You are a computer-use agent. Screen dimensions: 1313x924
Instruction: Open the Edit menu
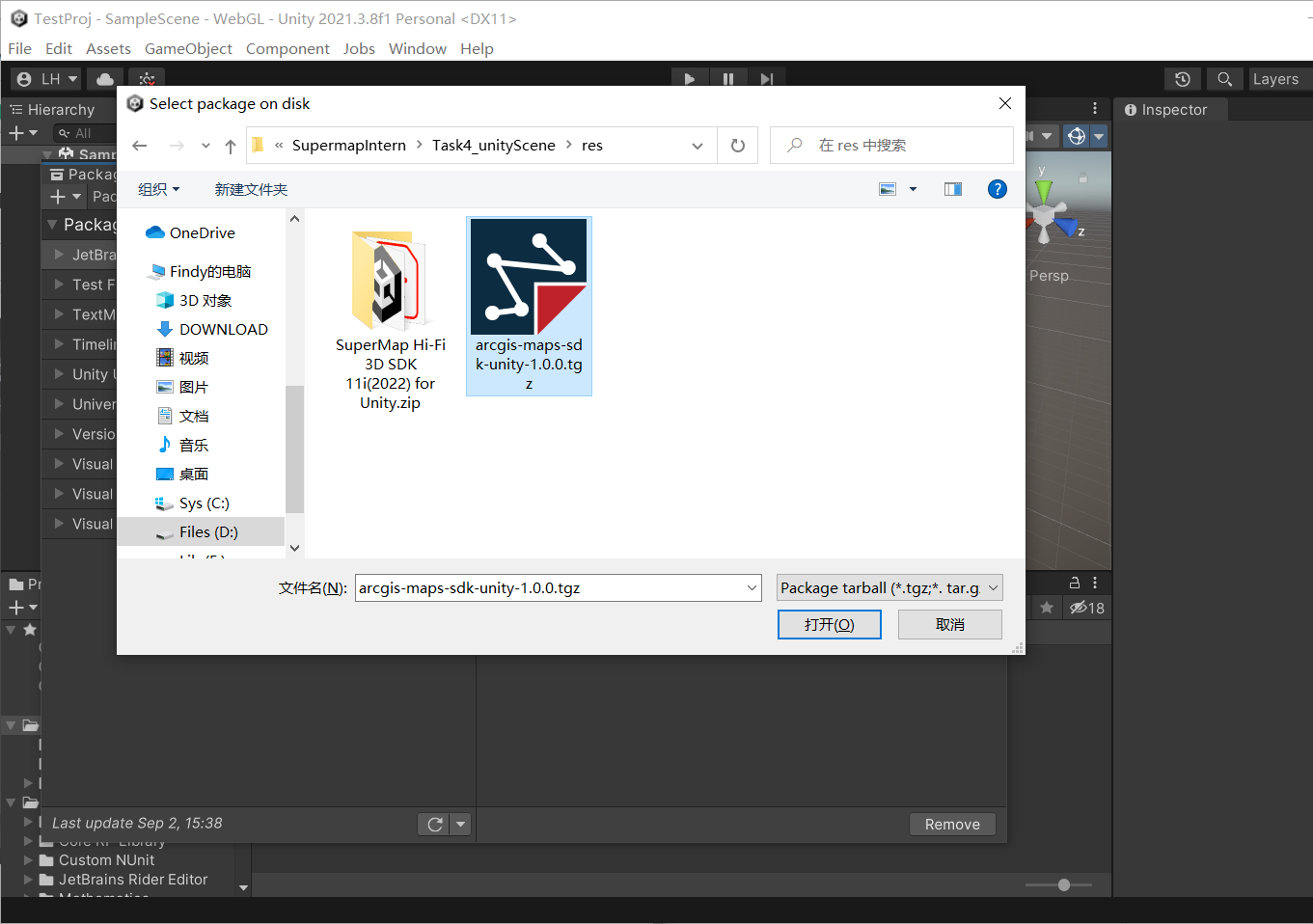[x=59, y=48]
